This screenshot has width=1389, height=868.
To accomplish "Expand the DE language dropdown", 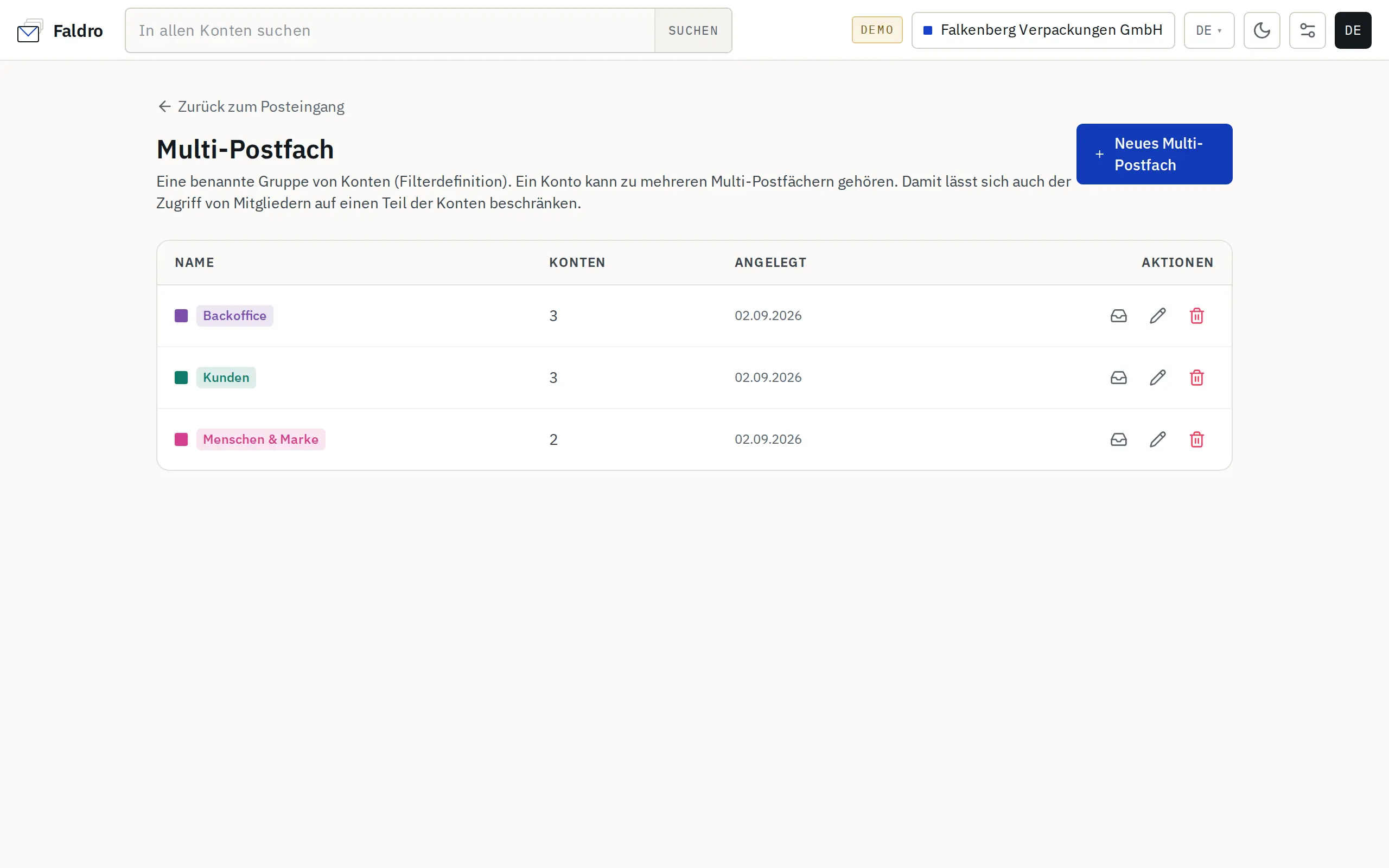I will pyautogui.click(x=1209, y=30).
